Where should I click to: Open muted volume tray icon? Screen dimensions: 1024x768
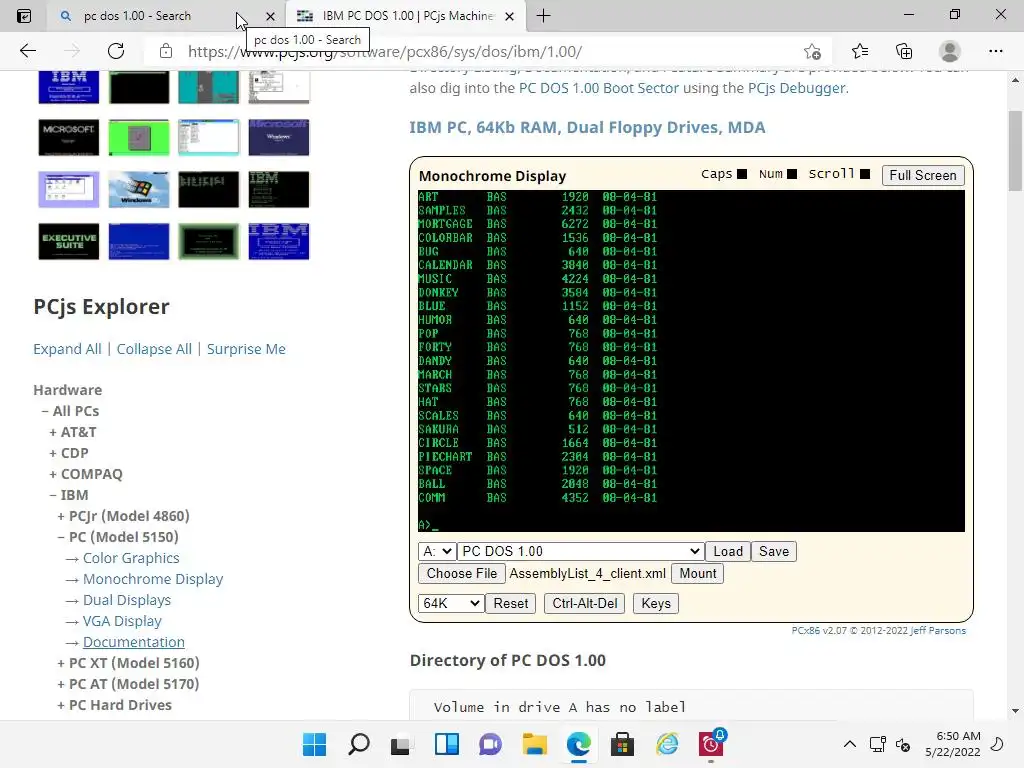pyautogui.click(x=903, y=744)
